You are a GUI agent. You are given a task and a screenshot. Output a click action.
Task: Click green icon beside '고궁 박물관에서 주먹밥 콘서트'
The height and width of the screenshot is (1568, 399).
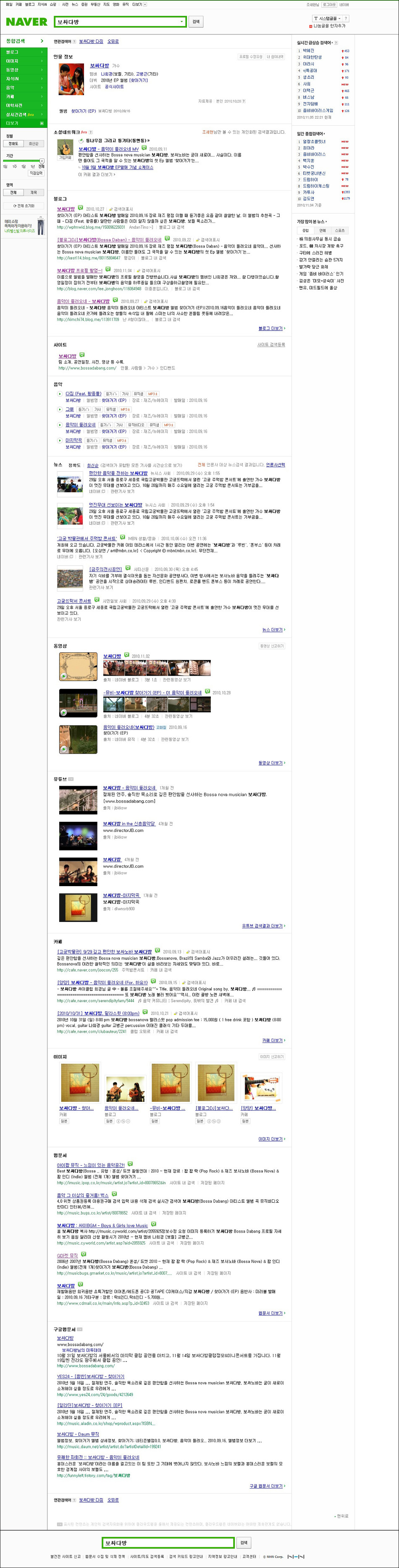pos(123,538)
